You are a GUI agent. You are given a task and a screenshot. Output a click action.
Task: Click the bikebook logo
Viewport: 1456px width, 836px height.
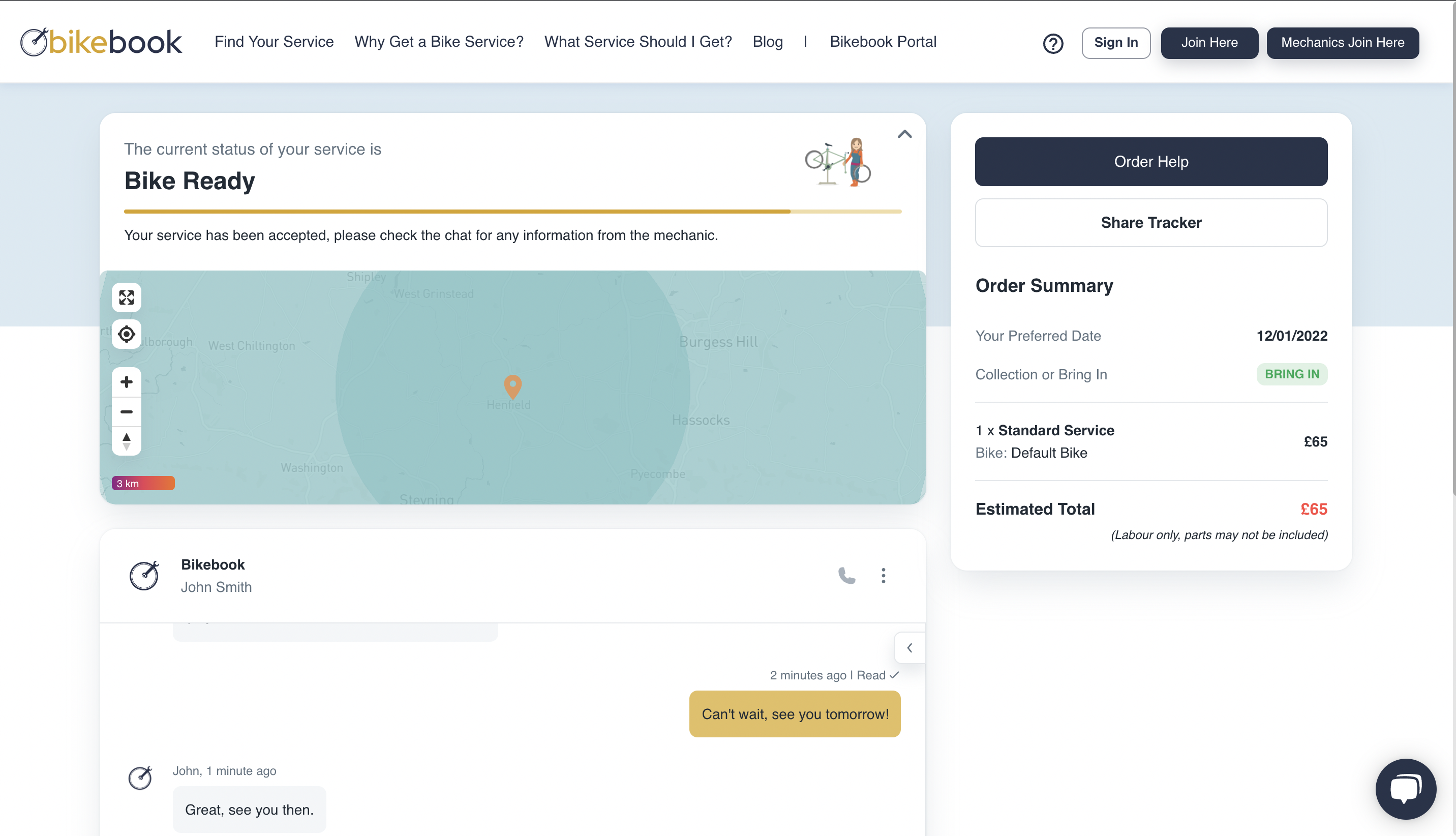click(101, 42)
